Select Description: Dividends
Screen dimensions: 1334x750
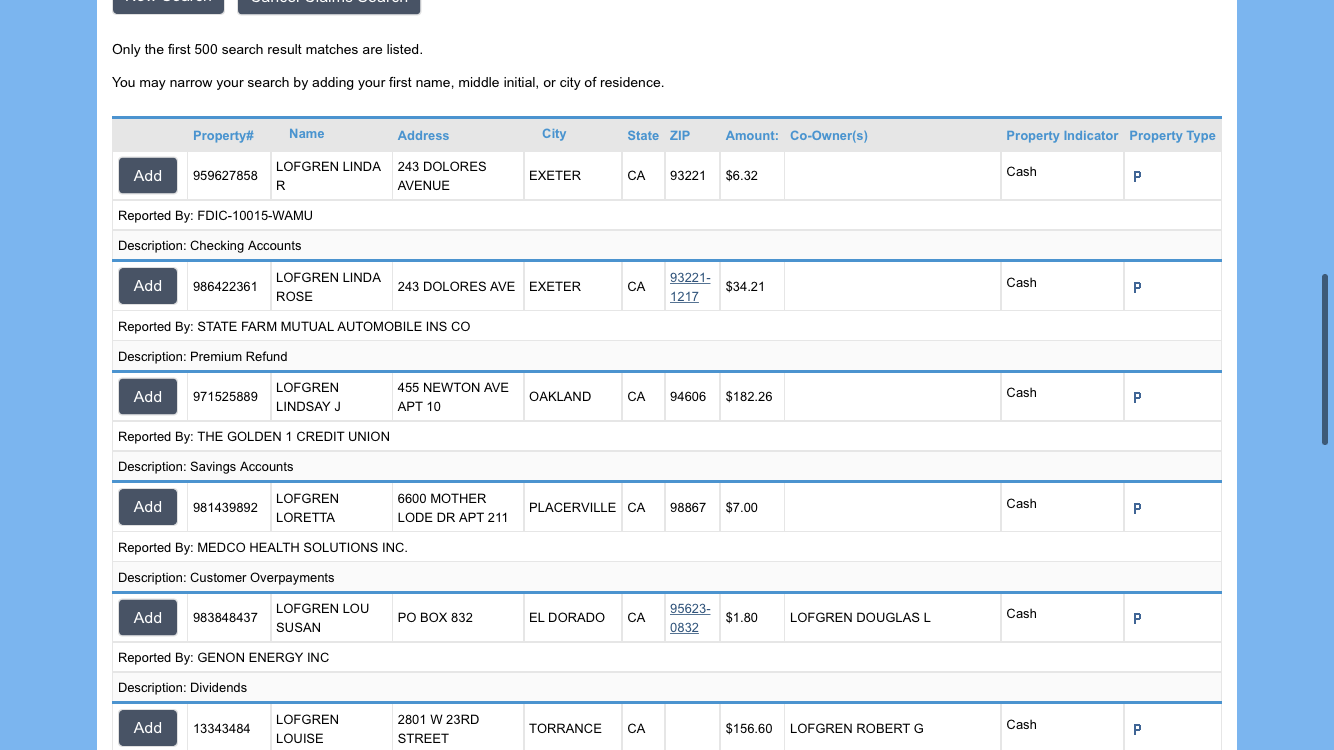pyautogui.click(x=182, y=688)
